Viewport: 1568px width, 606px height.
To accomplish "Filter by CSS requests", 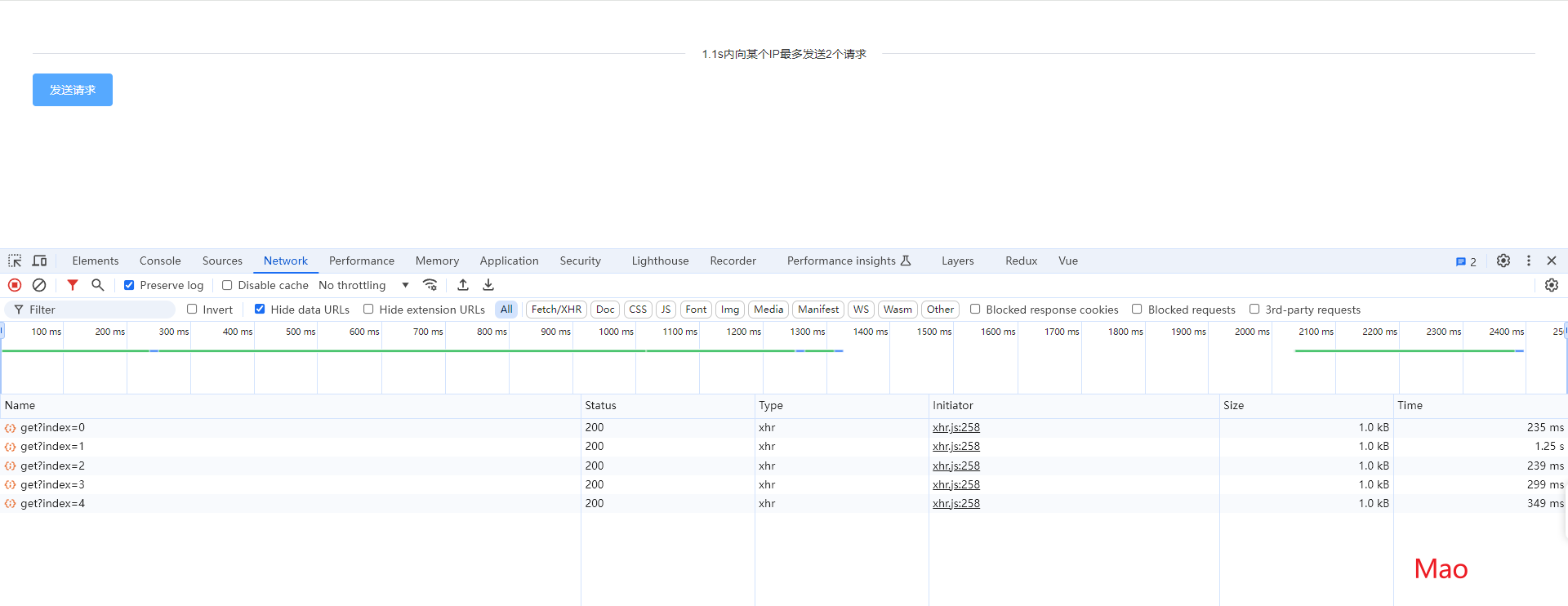I will coord(638,310).
